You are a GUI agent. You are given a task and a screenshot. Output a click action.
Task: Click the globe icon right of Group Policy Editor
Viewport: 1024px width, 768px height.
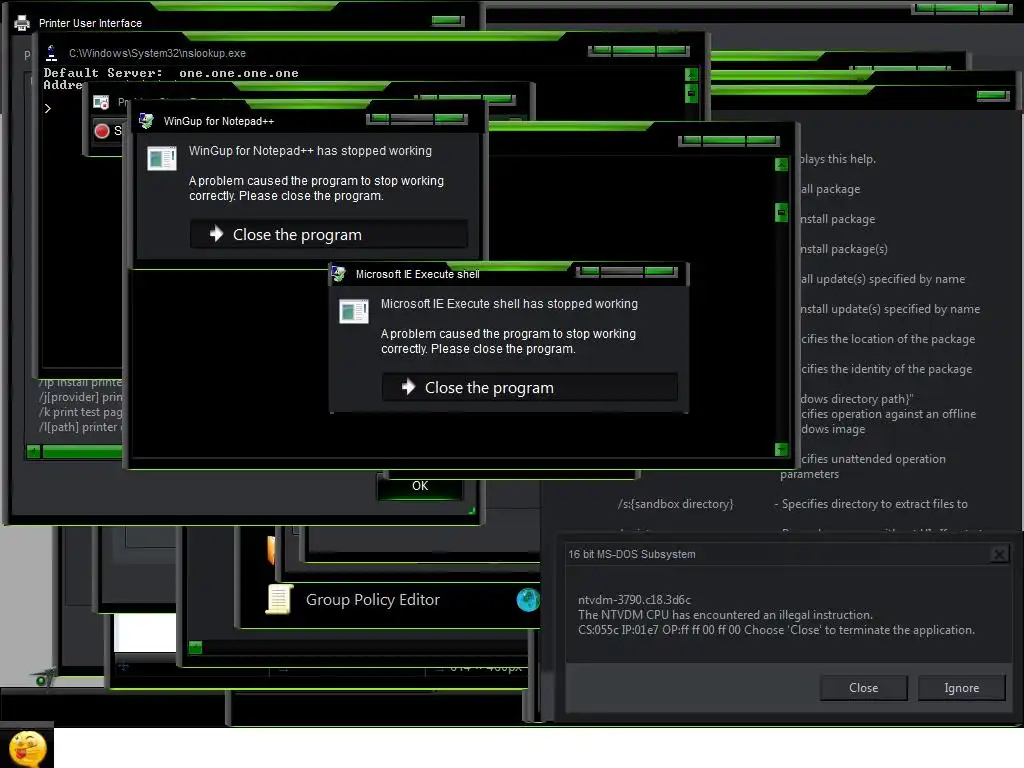click(528, 600)
